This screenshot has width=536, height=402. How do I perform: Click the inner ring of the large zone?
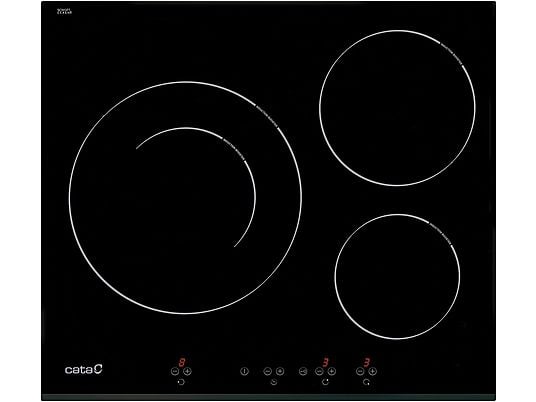click(196, 187)
